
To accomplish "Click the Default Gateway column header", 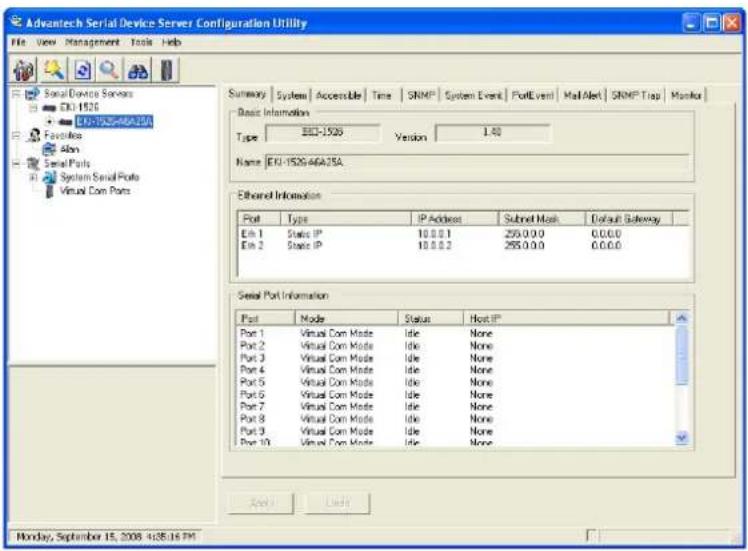I will 629,219.
